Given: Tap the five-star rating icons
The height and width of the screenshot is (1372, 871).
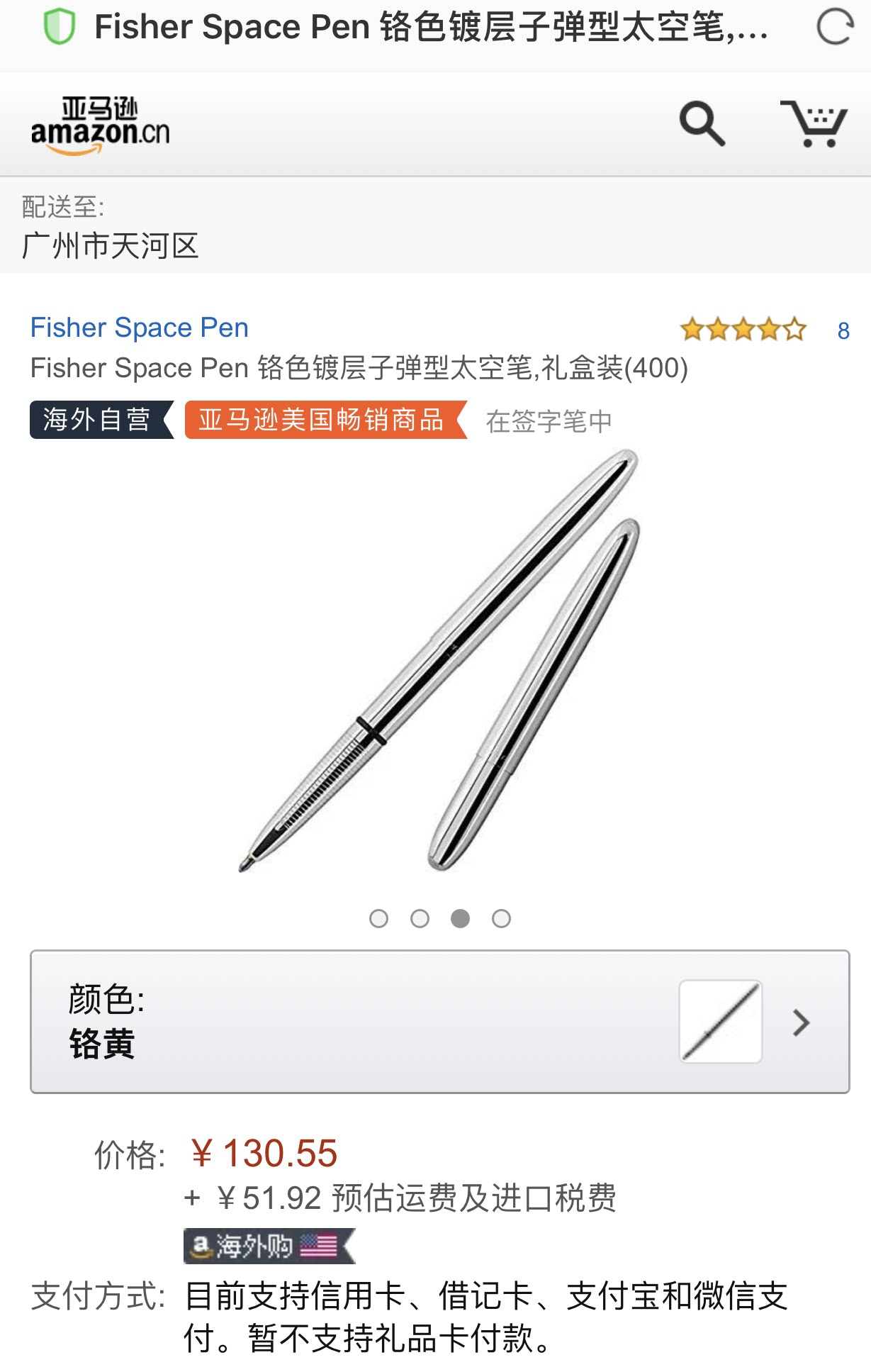Looking at the screenshot, I should click(743, 330).
